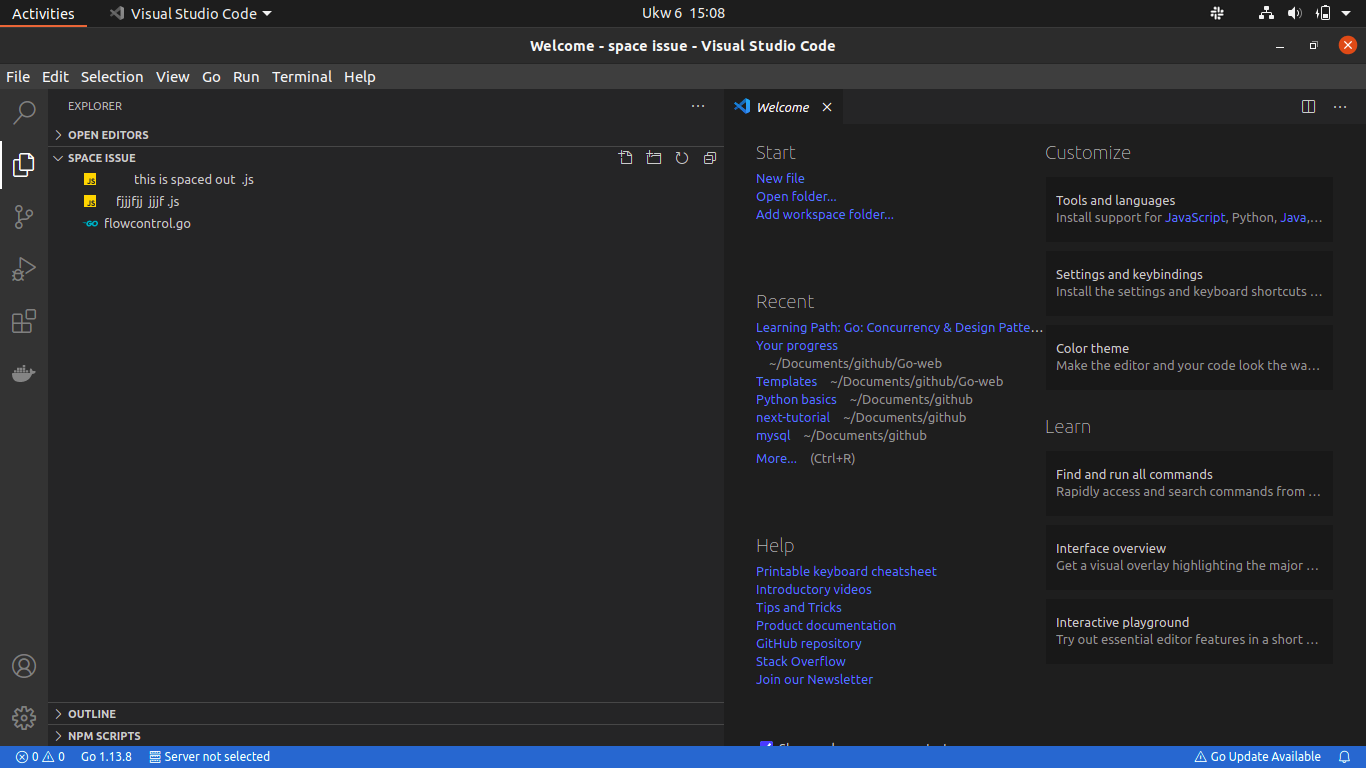
Task: Open the Docker sidebar view
Action: click(23, 373)
